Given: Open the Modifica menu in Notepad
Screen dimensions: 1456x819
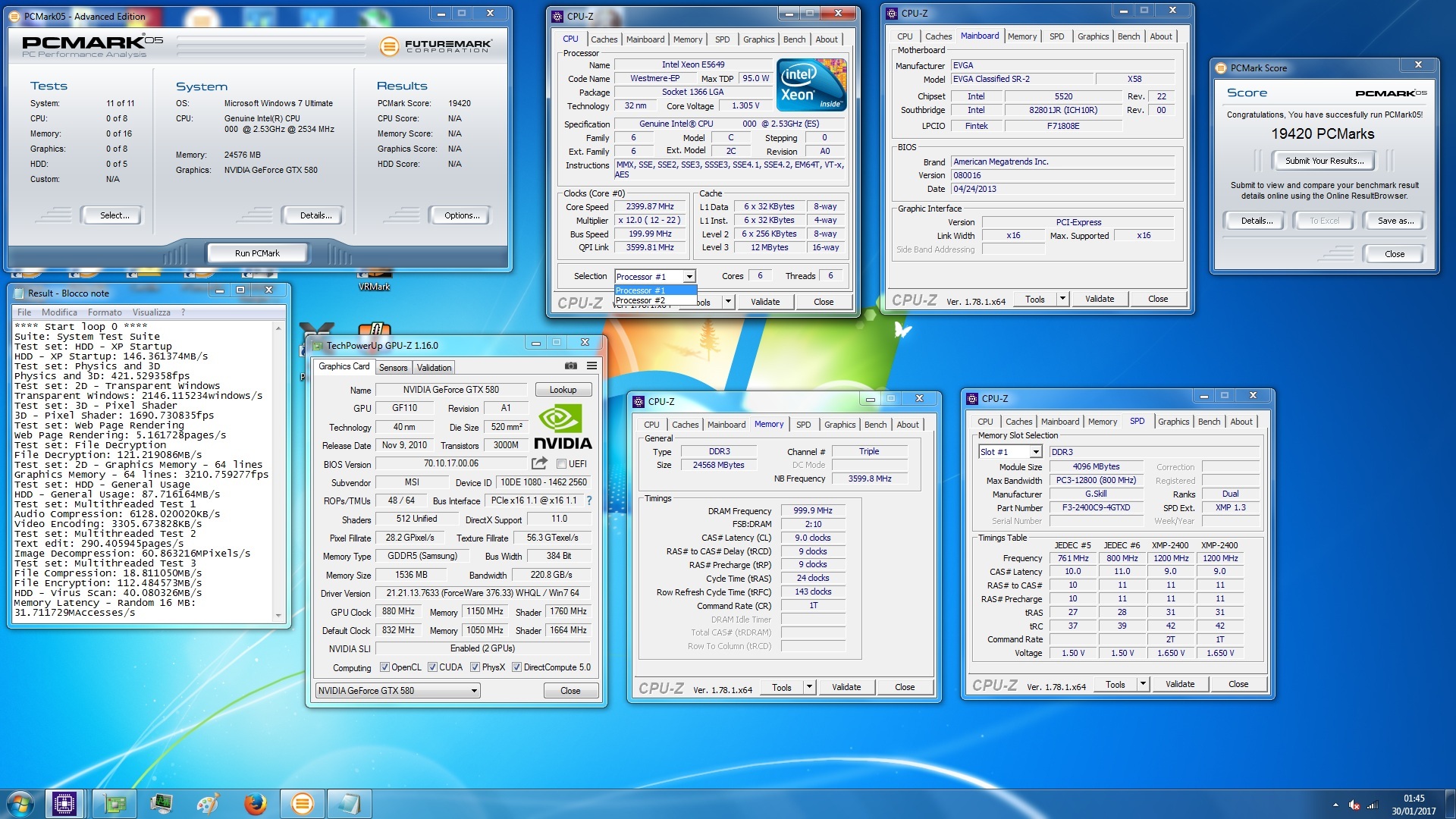Looking at the screenshot, I should (59, 312).
